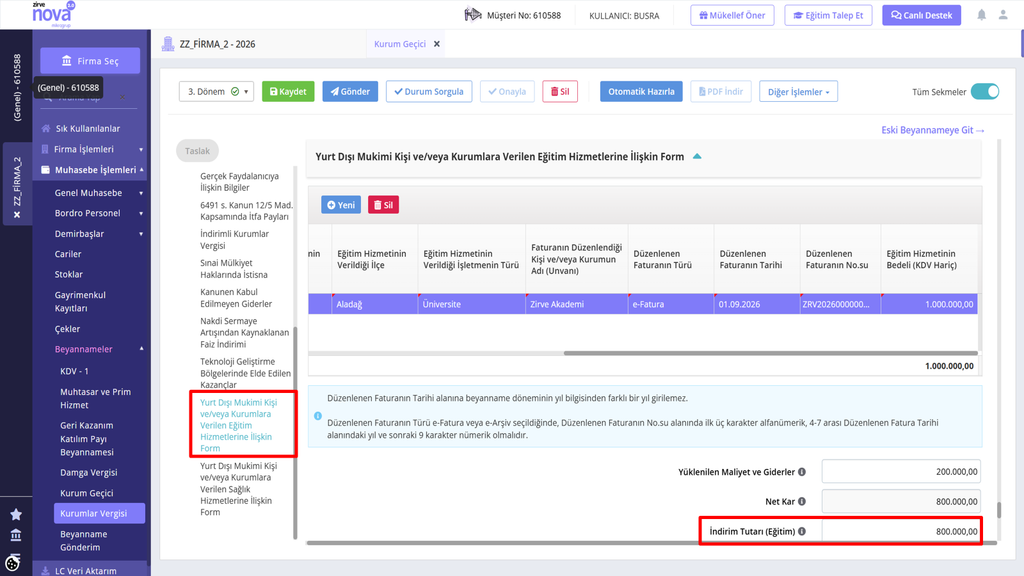
Task: Open Canlı Destek live support
Action: [921, 15]
